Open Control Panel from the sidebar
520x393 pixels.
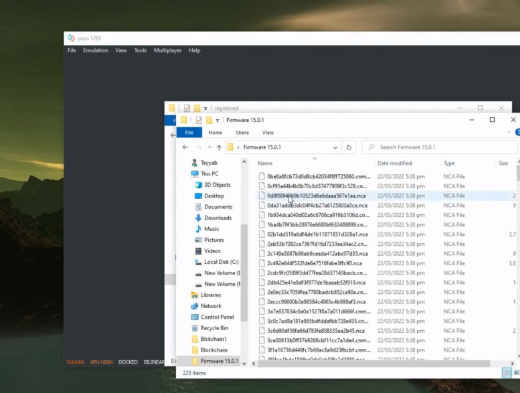[217, 317]
